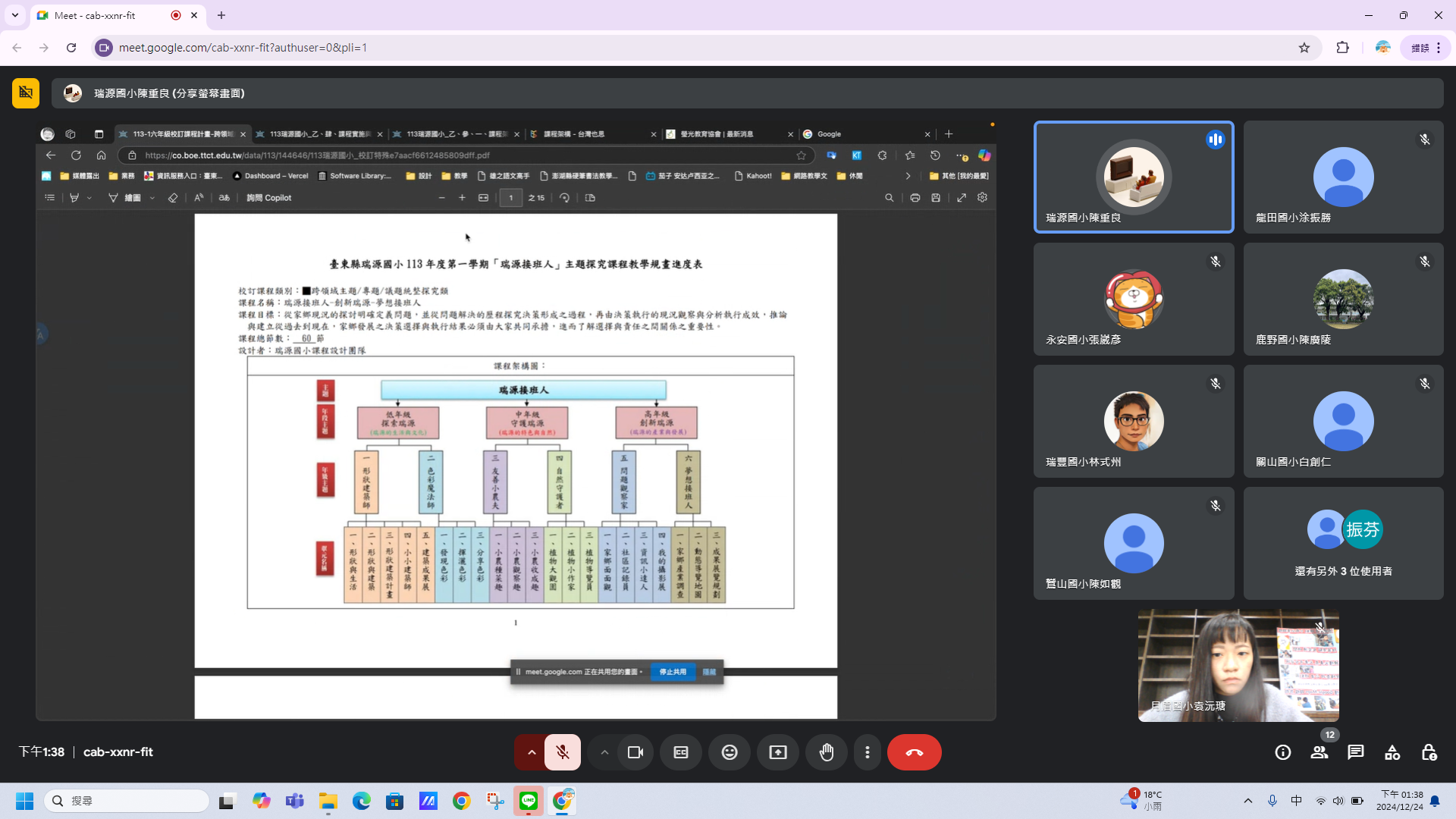Open Windows Start menu
This screenshot has height=819, width=1456.
pyautogui.click(x=24, y=801)
